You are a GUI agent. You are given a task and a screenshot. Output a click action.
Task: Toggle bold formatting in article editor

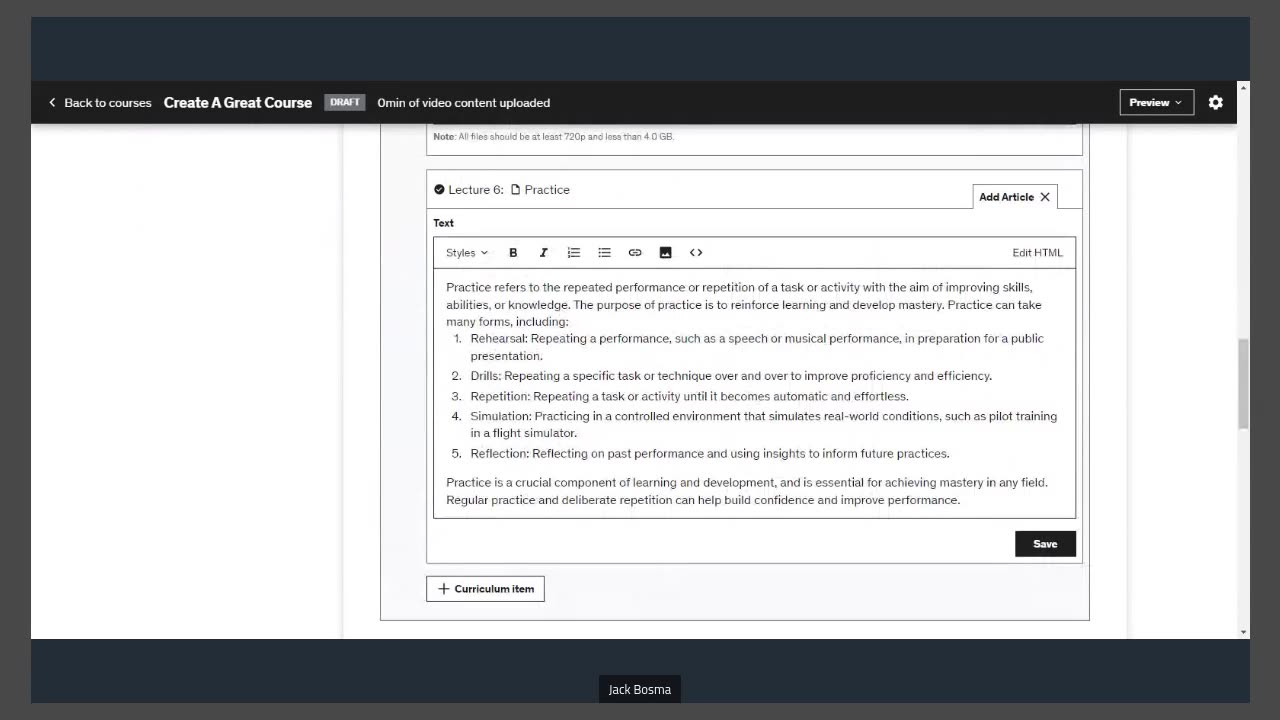point(513,253)
